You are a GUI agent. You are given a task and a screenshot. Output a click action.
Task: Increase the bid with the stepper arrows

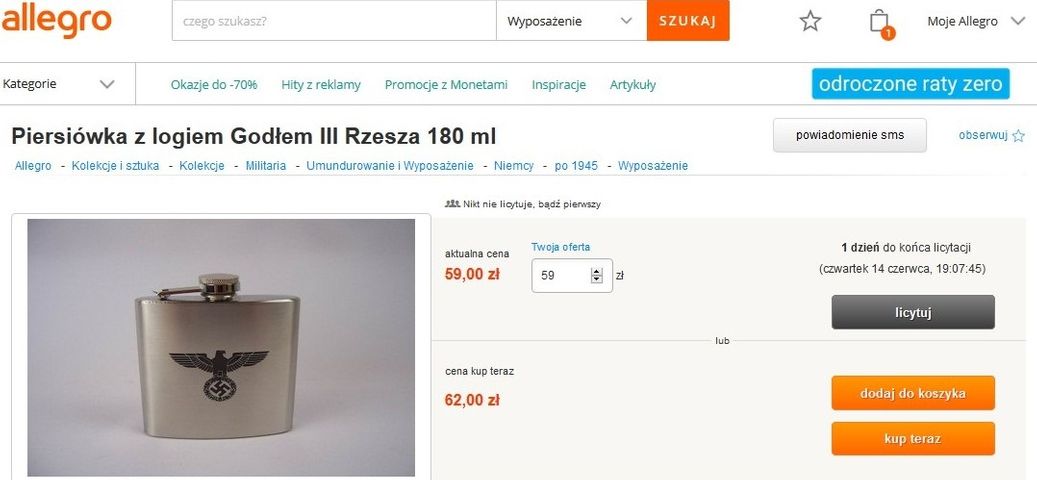coord(597,272)
